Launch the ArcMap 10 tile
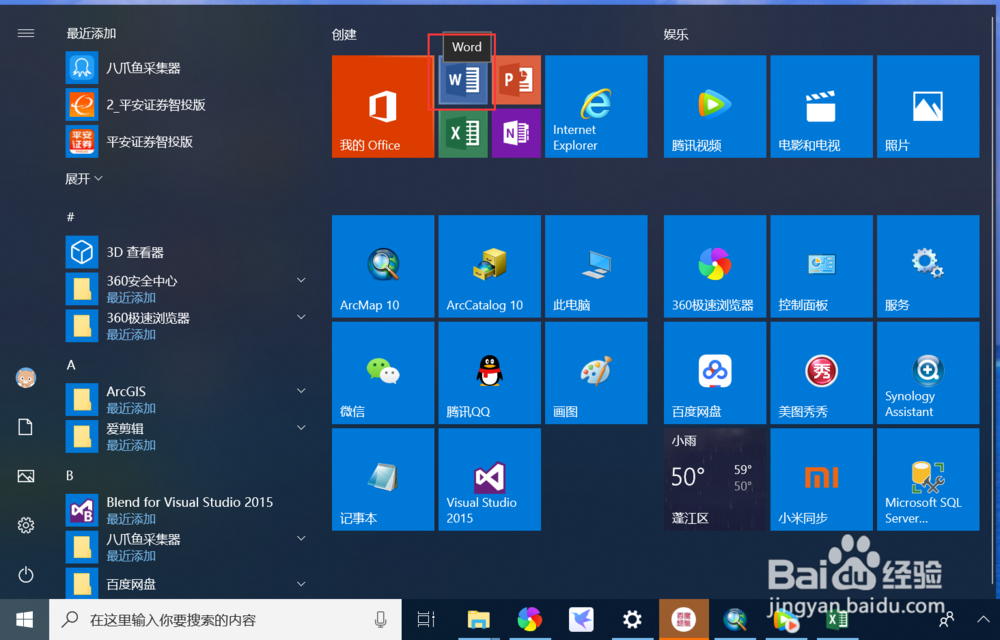Image resolution: width=1000 pixels, height=640 pixels. pos(383,266)
